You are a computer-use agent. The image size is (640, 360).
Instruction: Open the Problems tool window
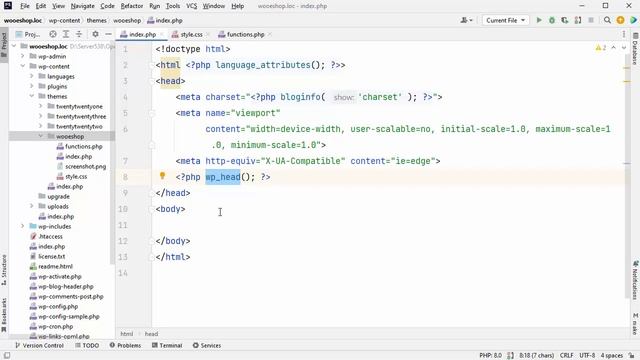[x=125, y=345]
